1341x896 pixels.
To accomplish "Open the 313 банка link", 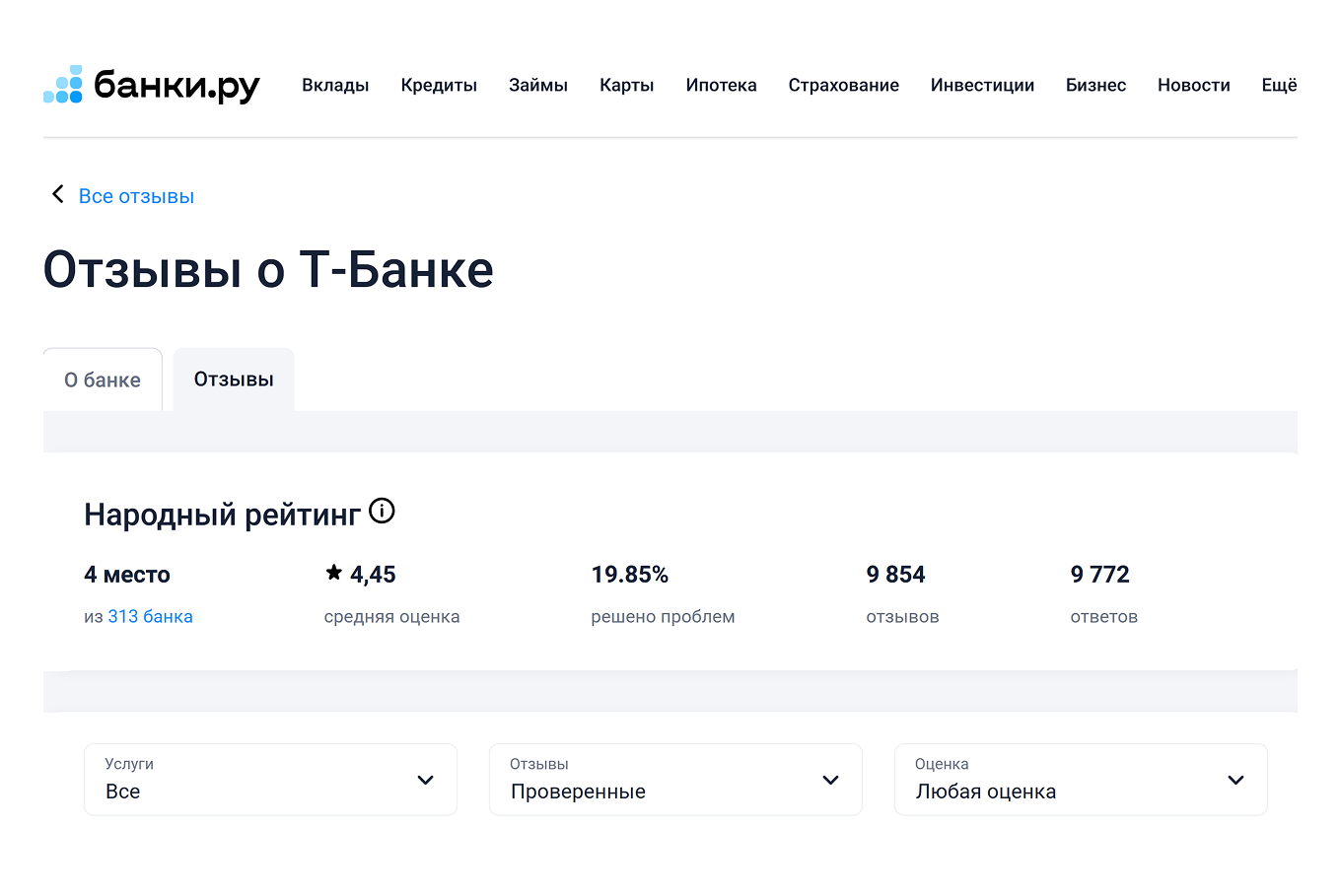I will coord(151,616).
